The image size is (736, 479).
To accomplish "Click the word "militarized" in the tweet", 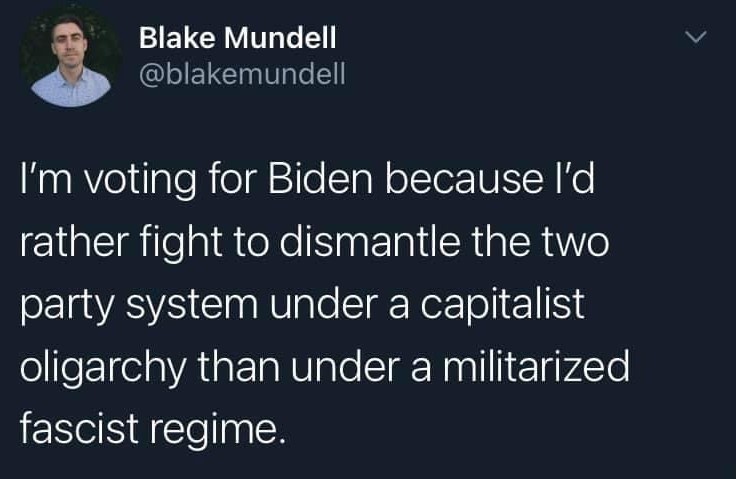I will click(x=536, y=366).
